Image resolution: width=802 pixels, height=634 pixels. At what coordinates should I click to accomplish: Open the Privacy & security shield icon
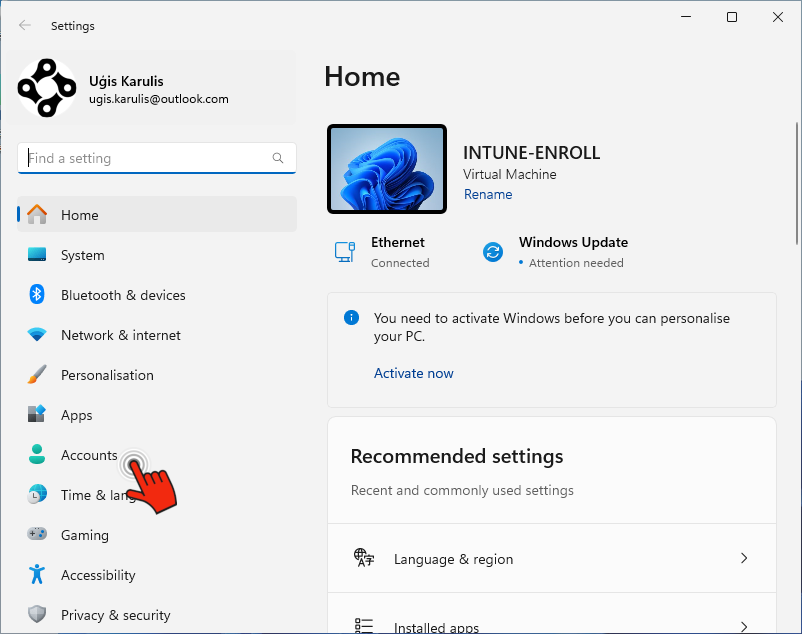coord(34,614)
